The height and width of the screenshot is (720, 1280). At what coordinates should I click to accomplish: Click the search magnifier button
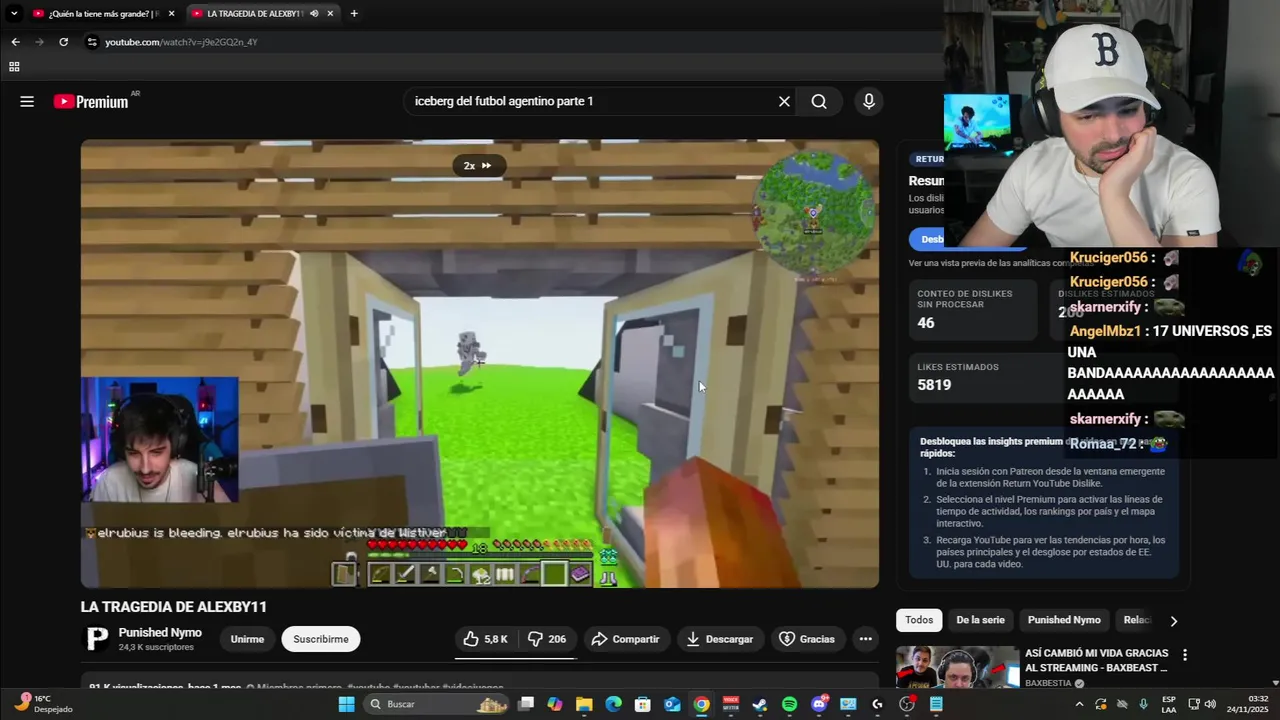point(819,101)
